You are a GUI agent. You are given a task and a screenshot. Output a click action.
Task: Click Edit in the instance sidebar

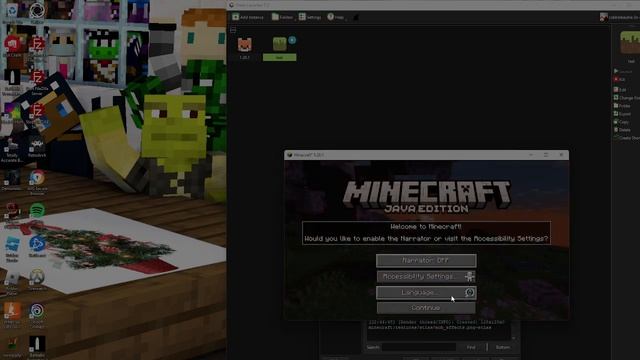tap(620, 90)
